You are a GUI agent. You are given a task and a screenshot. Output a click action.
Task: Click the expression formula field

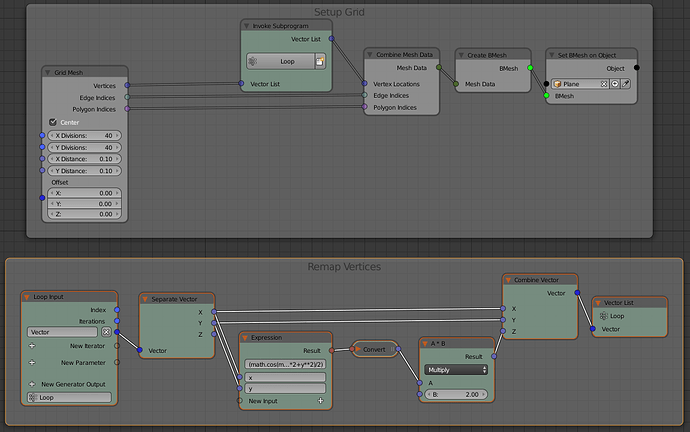285,364
